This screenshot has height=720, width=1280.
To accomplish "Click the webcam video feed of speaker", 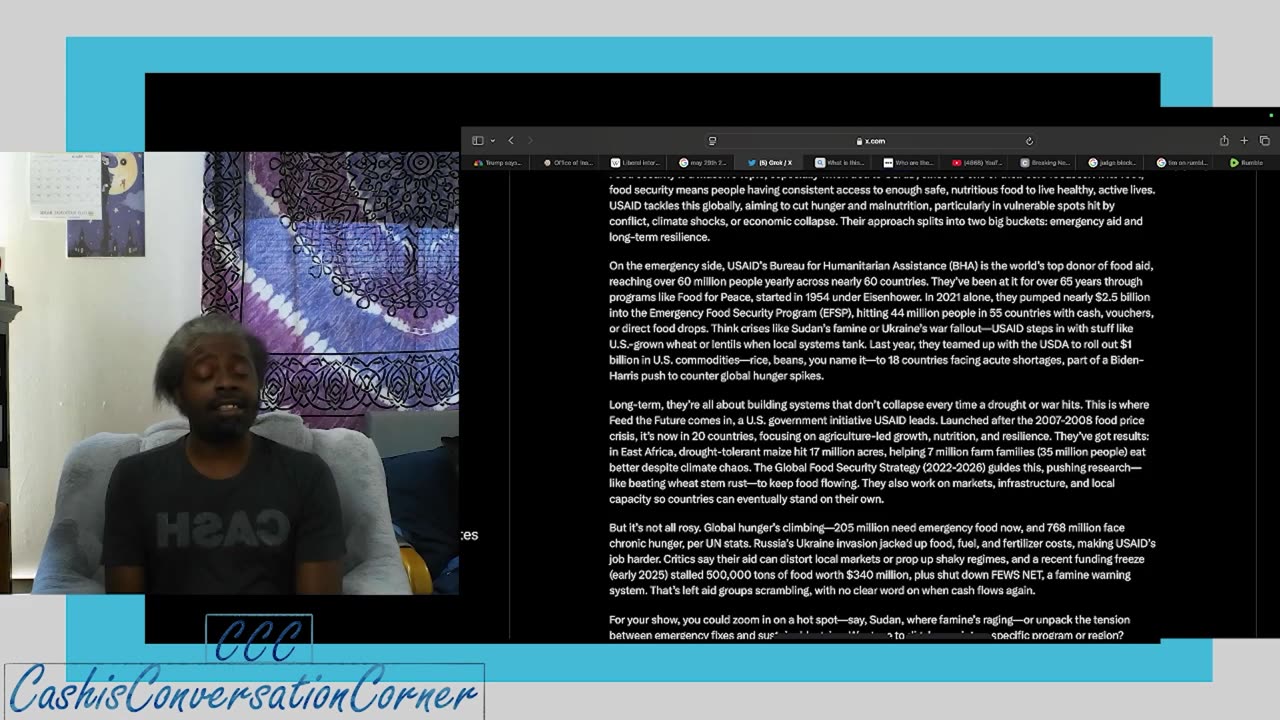I will (230, 373).
